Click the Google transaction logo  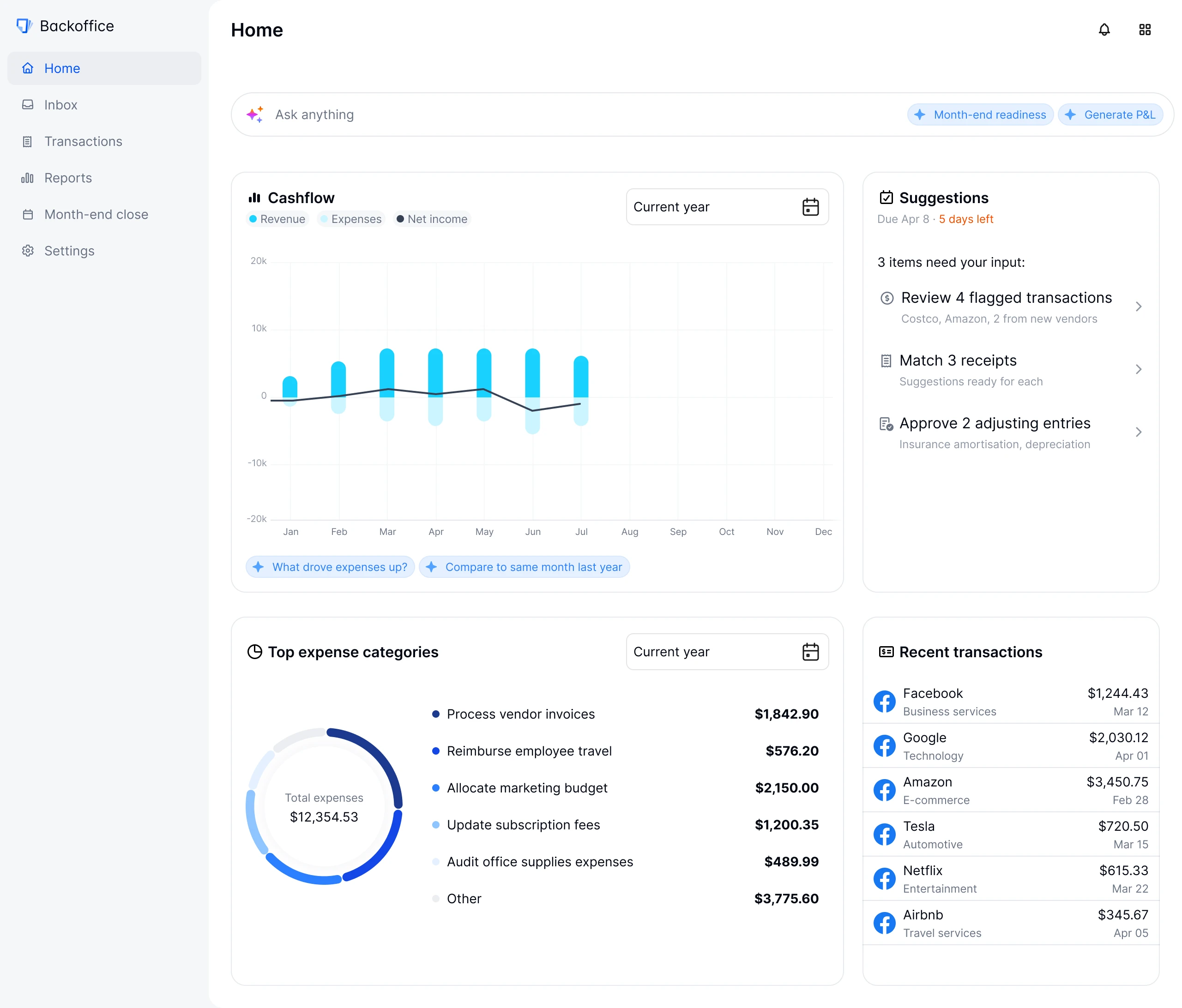point(884,746)
